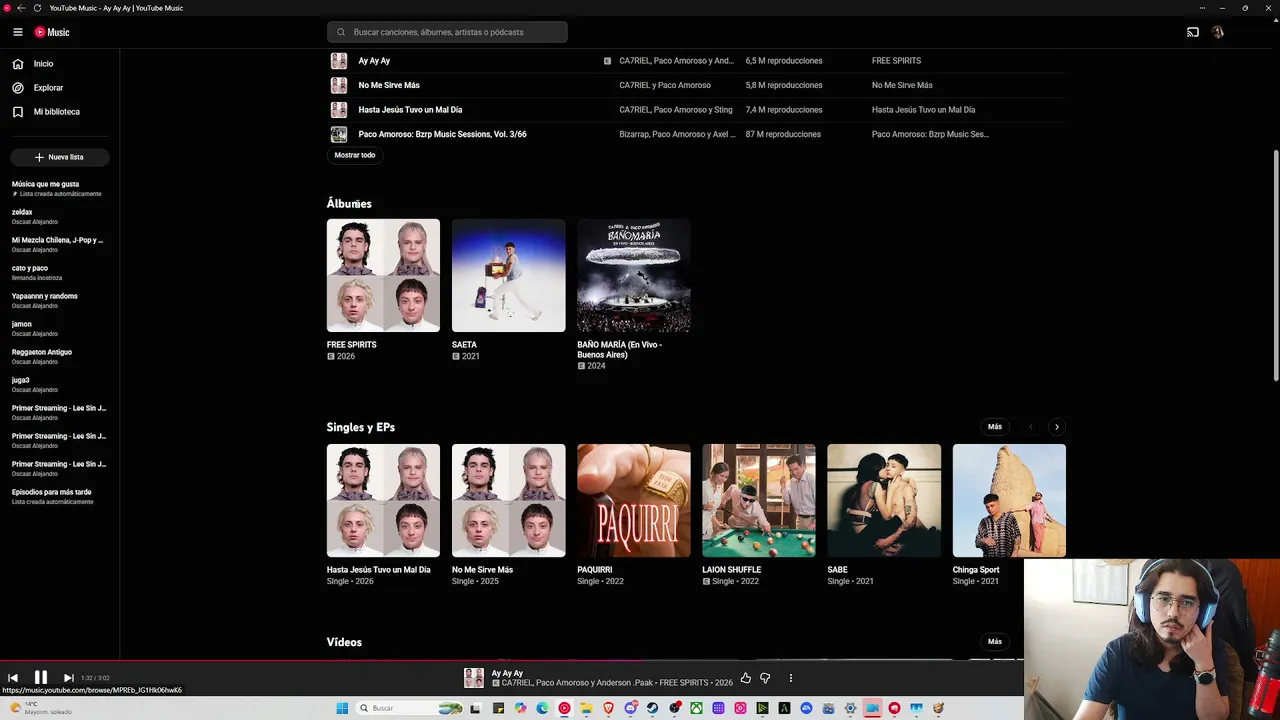Click the Windows taskbar Buscar search box
The height and width of the screenshot is (720, 1280).
click(x=411, y=708)
